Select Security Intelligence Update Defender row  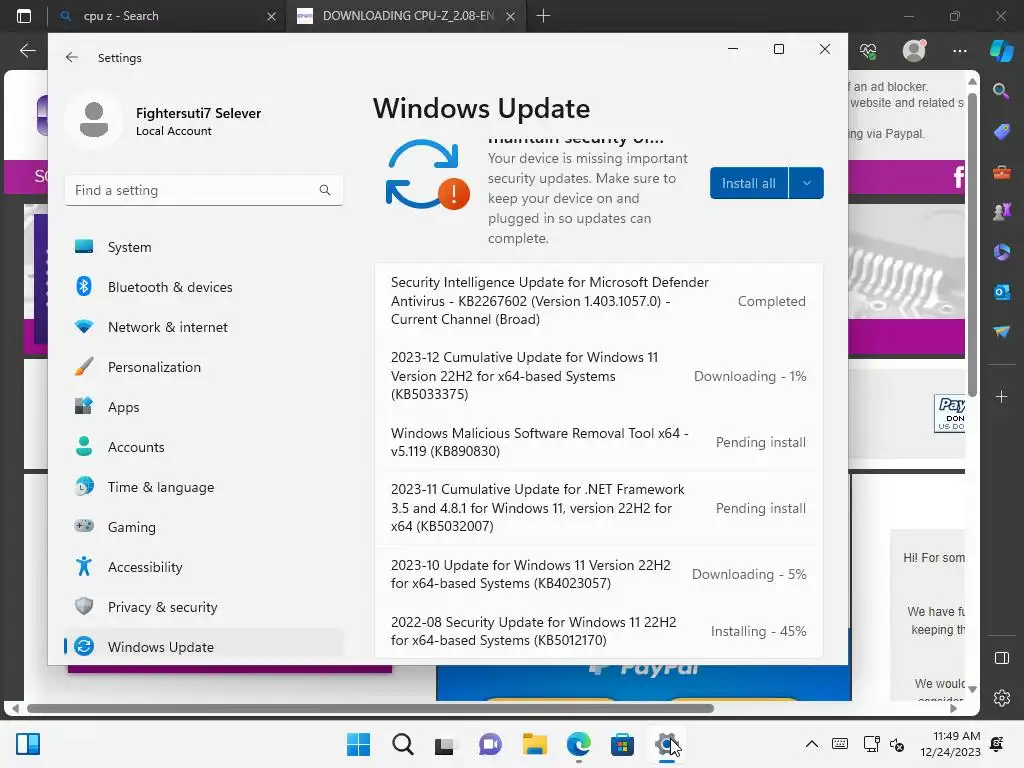click(598, 300)
